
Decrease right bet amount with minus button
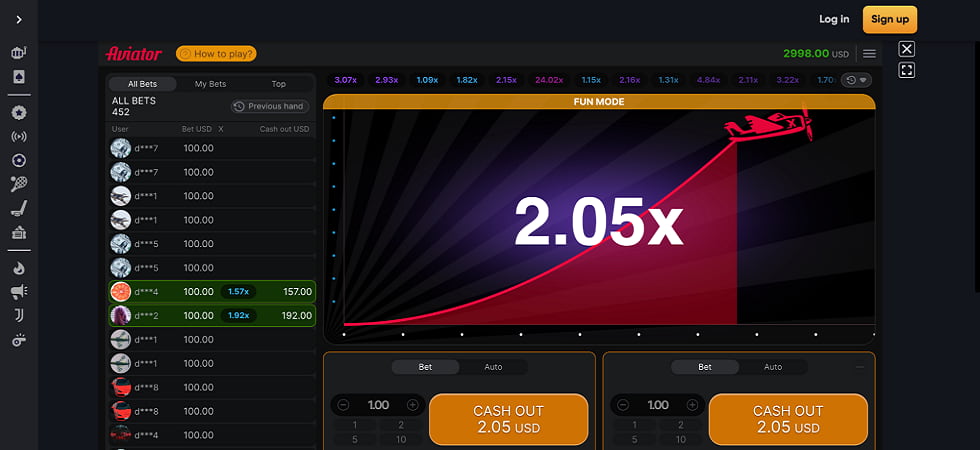click(x=623, y=405)
